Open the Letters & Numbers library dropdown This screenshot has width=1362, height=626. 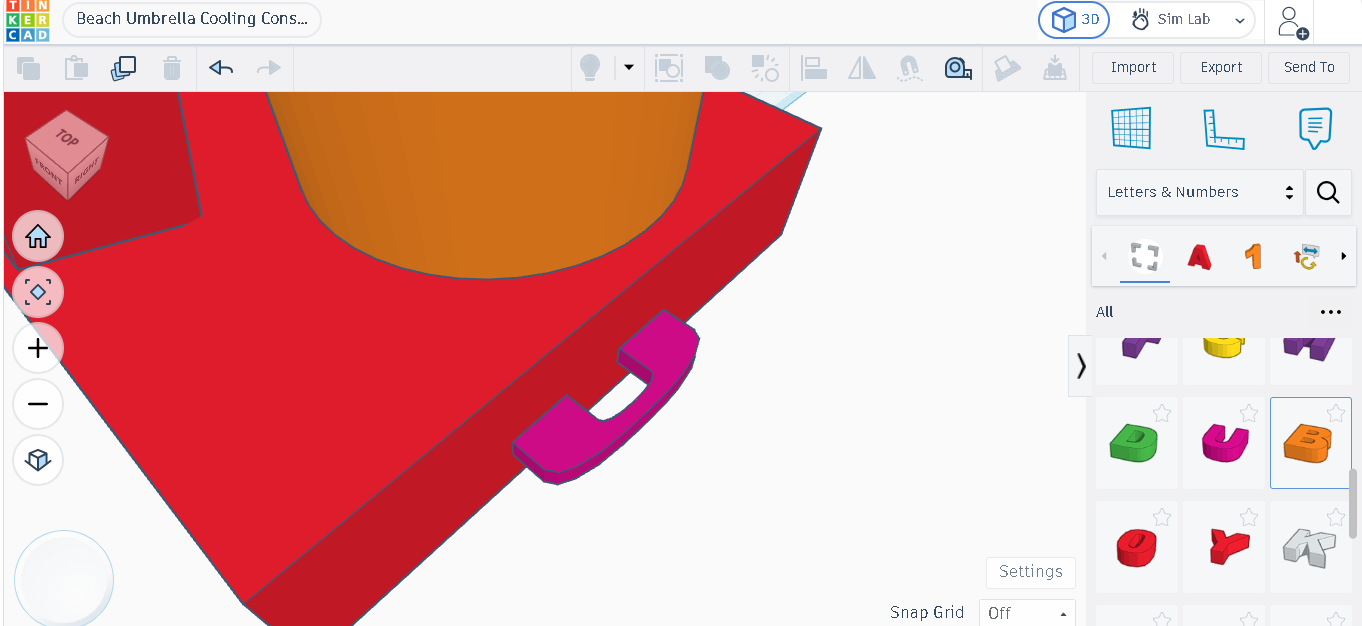tap(1199, 192)
